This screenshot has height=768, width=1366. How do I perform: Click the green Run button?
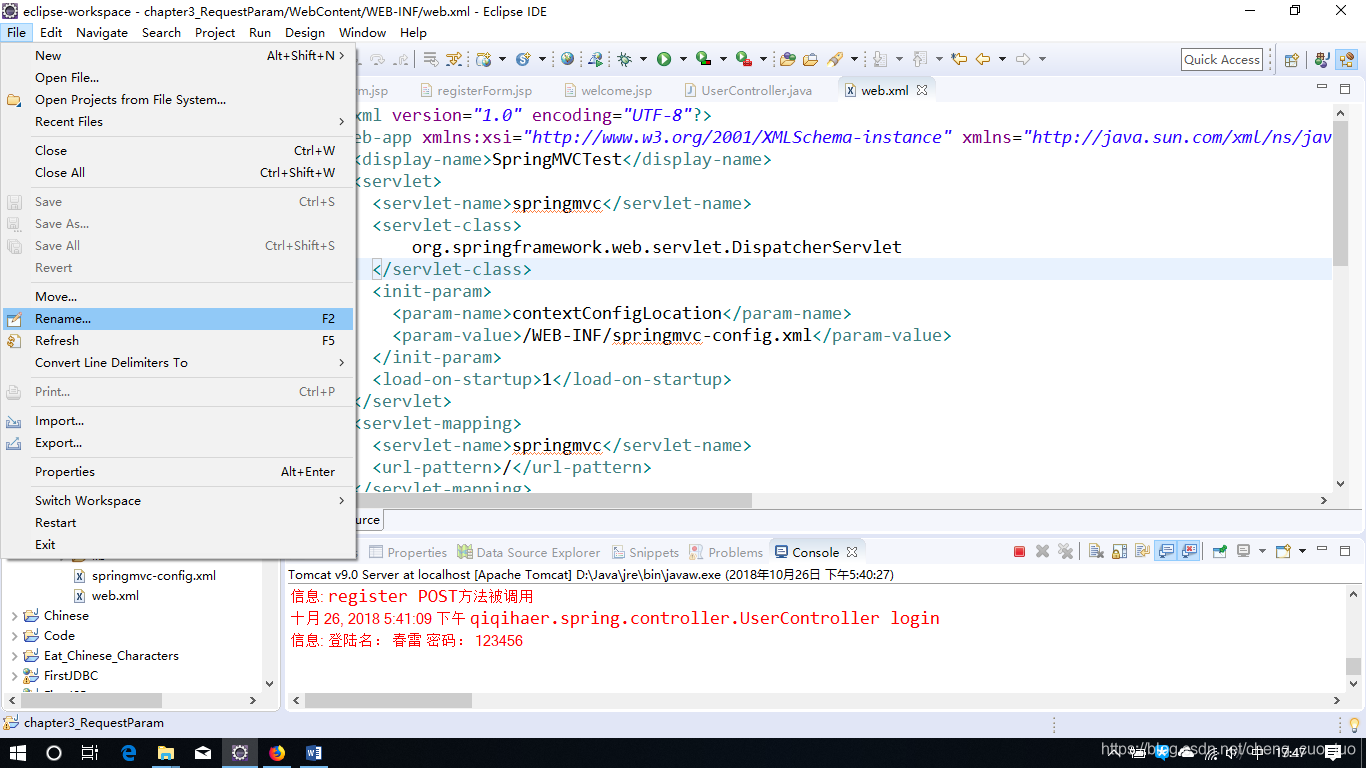tap(664, 59)
